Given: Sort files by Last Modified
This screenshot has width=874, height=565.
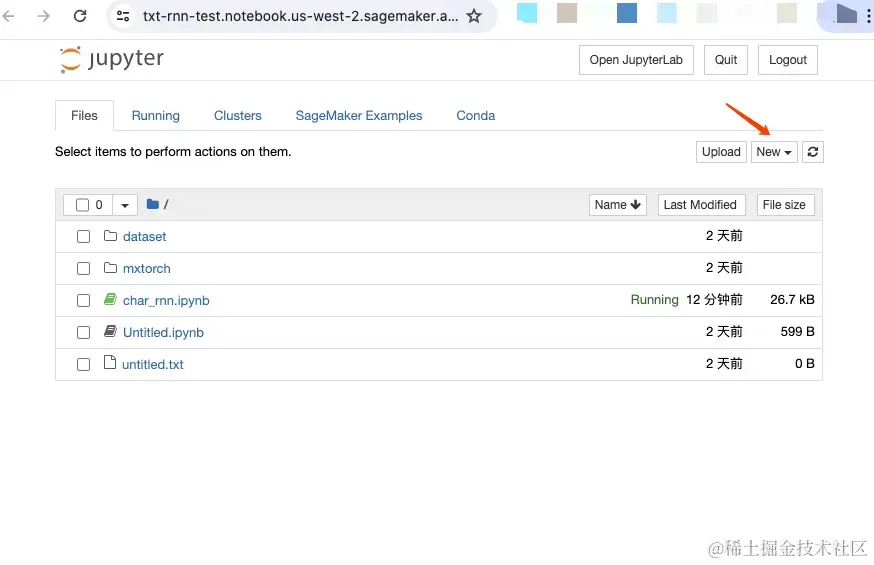Looking at the screenshot, I should 700,204.
